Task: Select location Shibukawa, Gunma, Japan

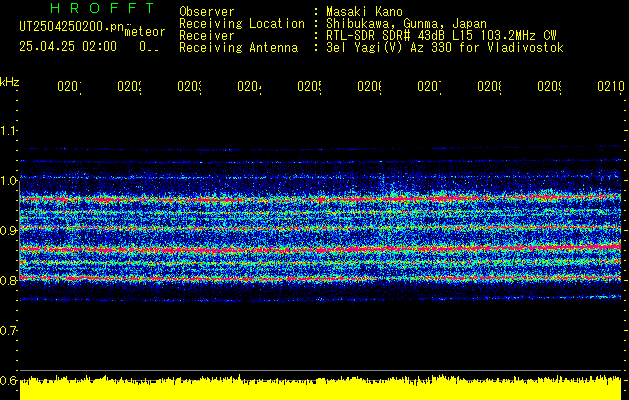Action: coord(406,24)
